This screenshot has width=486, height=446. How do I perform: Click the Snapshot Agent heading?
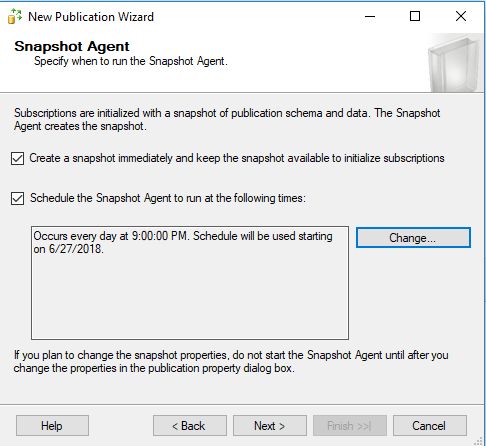(72, 46)
